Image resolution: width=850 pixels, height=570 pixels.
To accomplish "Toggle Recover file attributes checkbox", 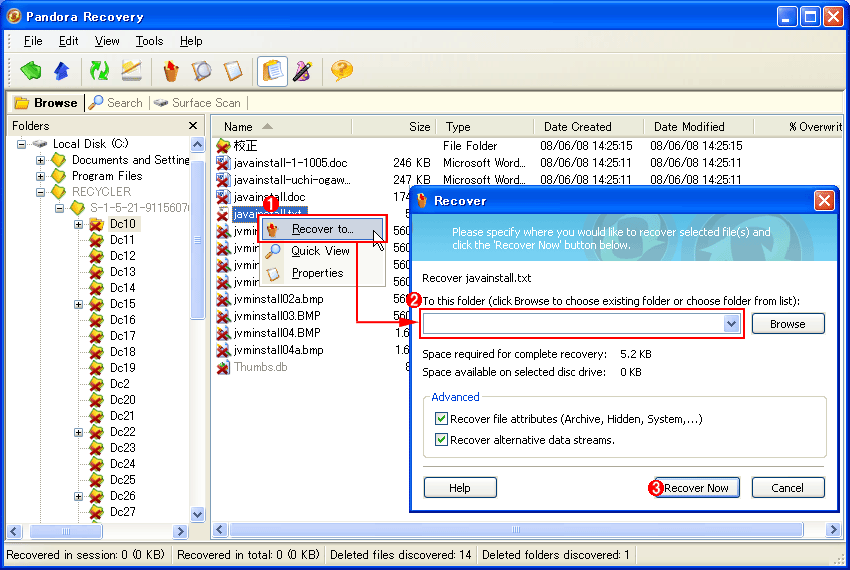I will [x=441, y=419].
